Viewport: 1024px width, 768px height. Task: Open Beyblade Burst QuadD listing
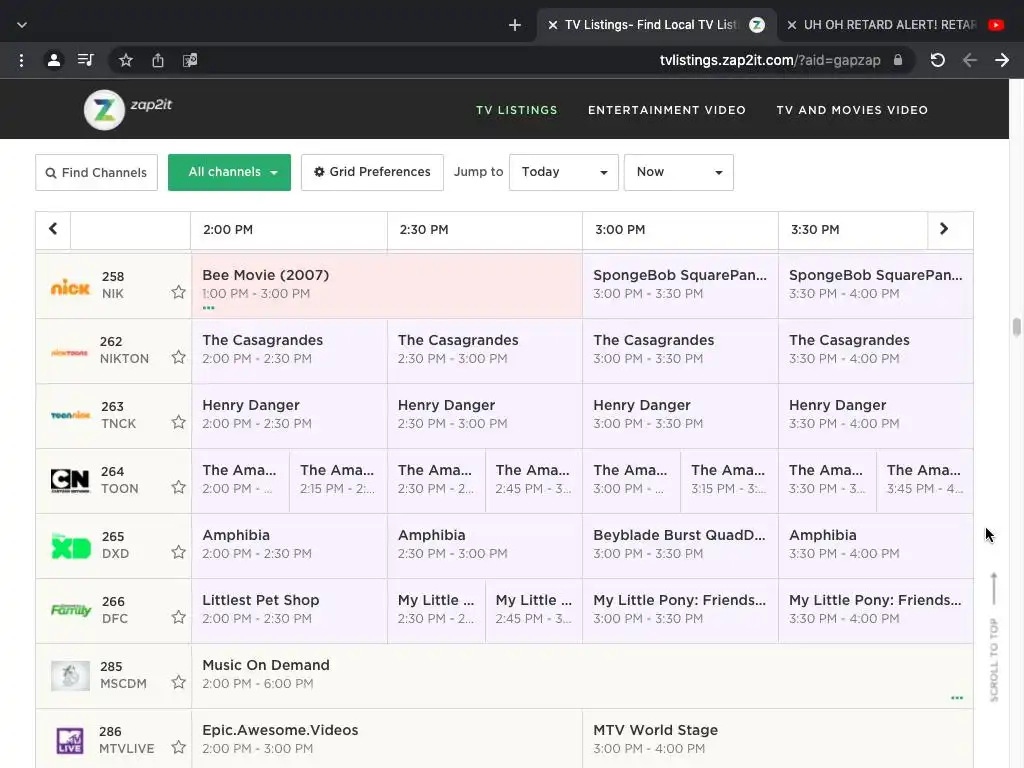point(680,545)
